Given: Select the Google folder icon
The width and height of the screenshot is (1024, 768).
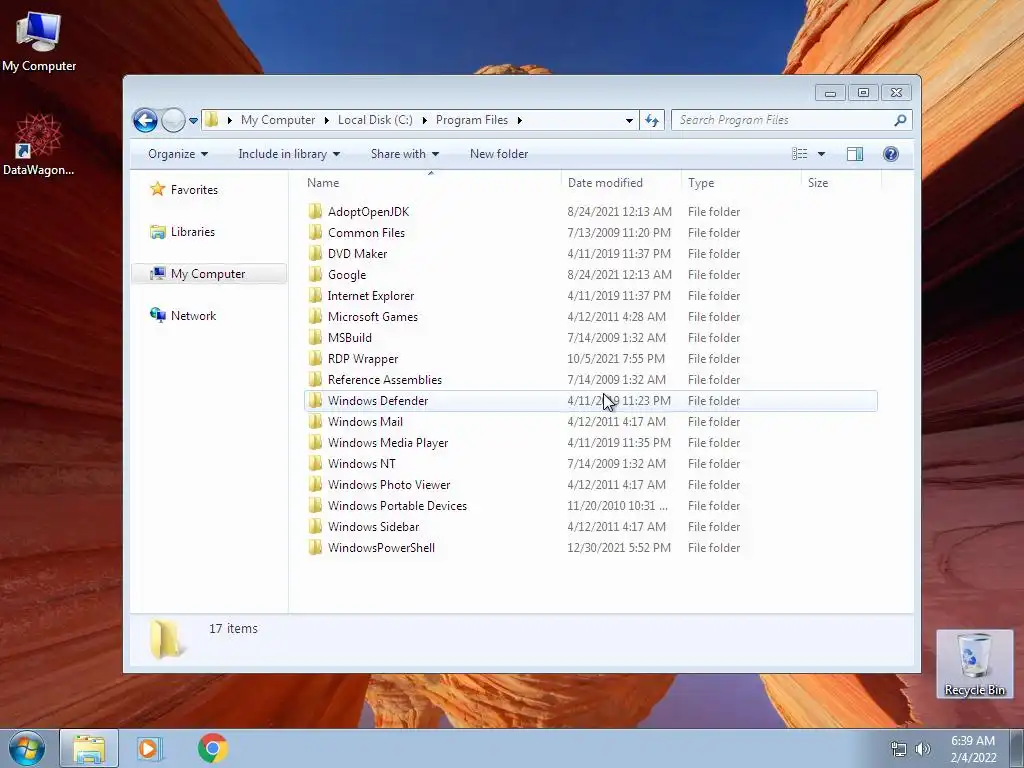Looking at the screenshot, I should pyautogui.click(x=315, y=274).
